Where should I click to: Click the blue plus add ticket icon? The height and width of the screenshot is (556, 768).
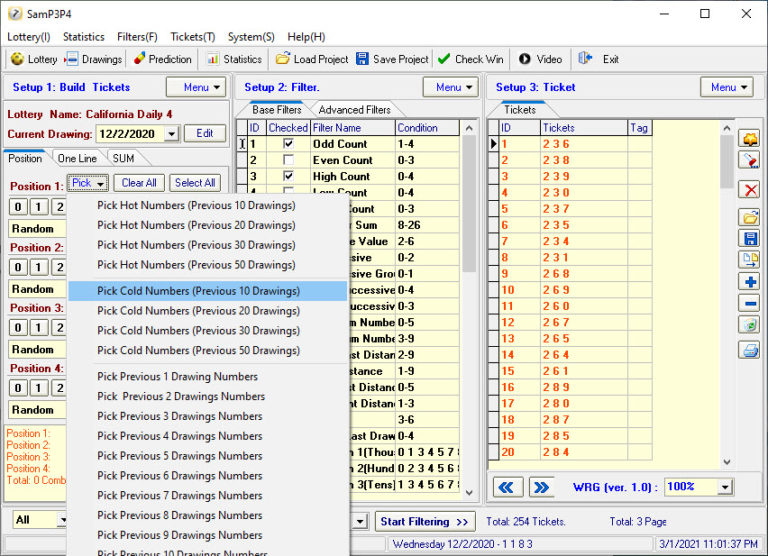[749, 282]
